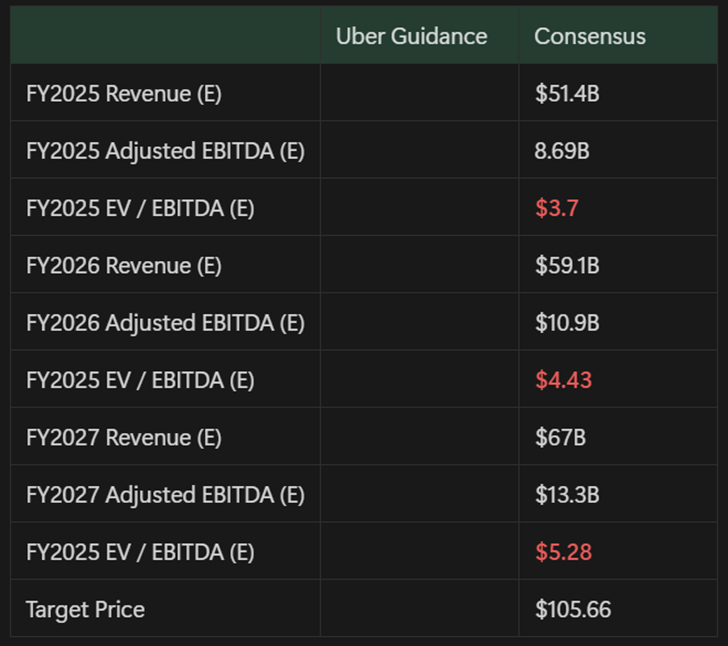Click the Uber Guidance column header
The image size is (728, 646).
[411, 36]
